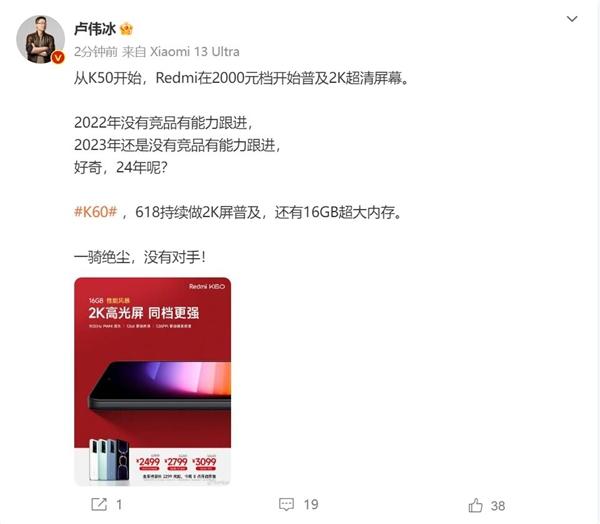Click the orange verified V badge

(x=58, y=57)
